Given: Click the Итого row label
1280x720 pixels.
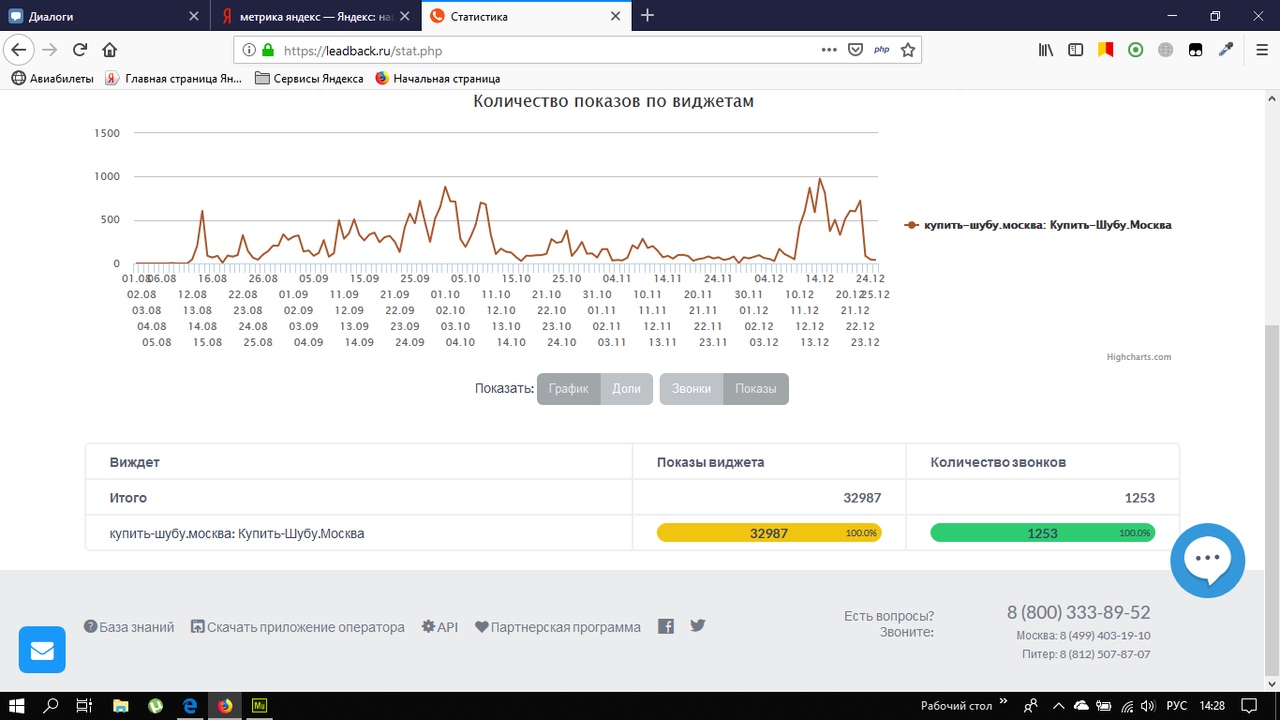Looking at the screenshot, I should pyautogui.click(x=129, y=497).
